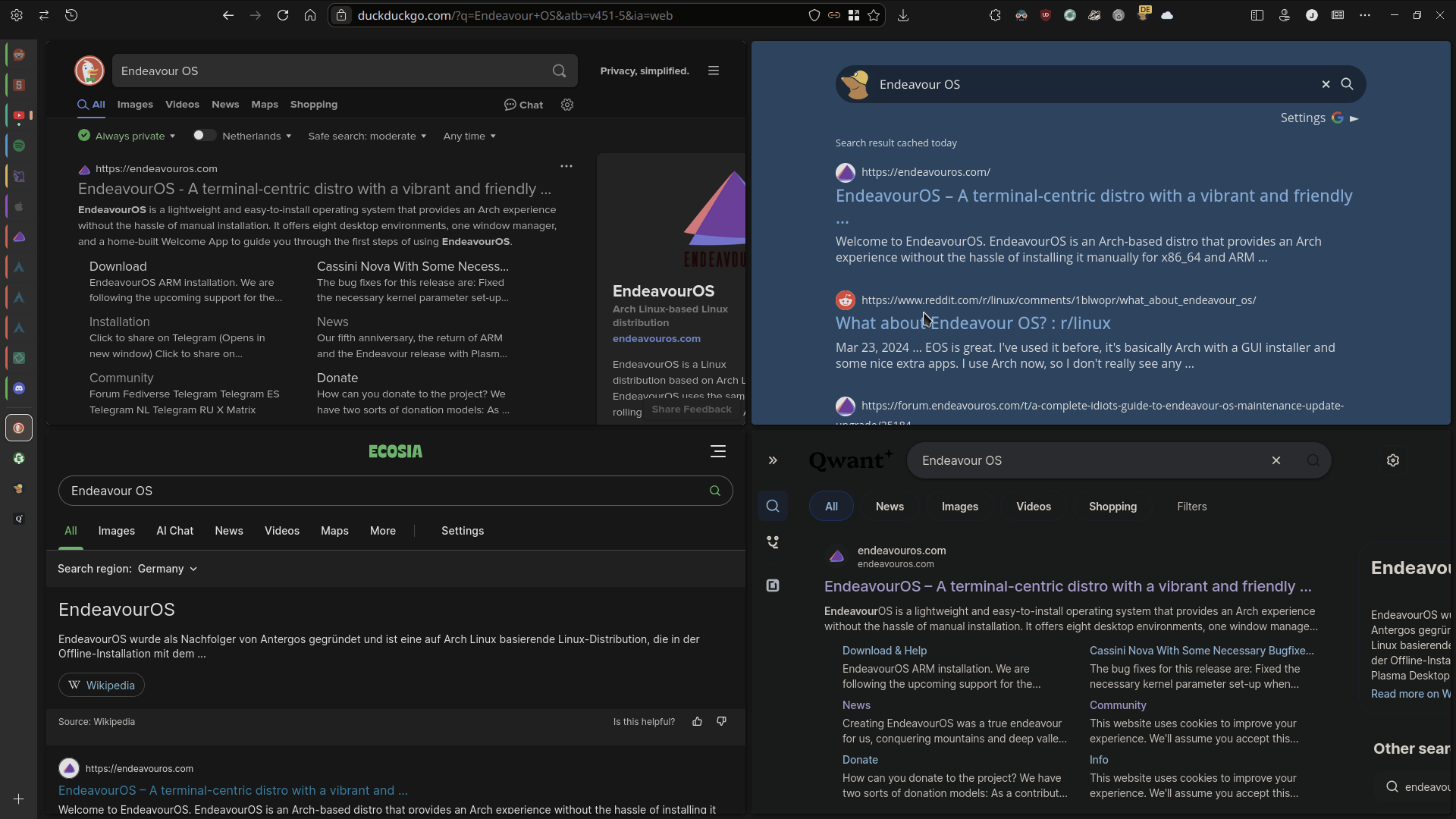Open the Ecosia AI Chat tab
Image resolution: width=1456 pixels, height=819 pixels.
175,531
